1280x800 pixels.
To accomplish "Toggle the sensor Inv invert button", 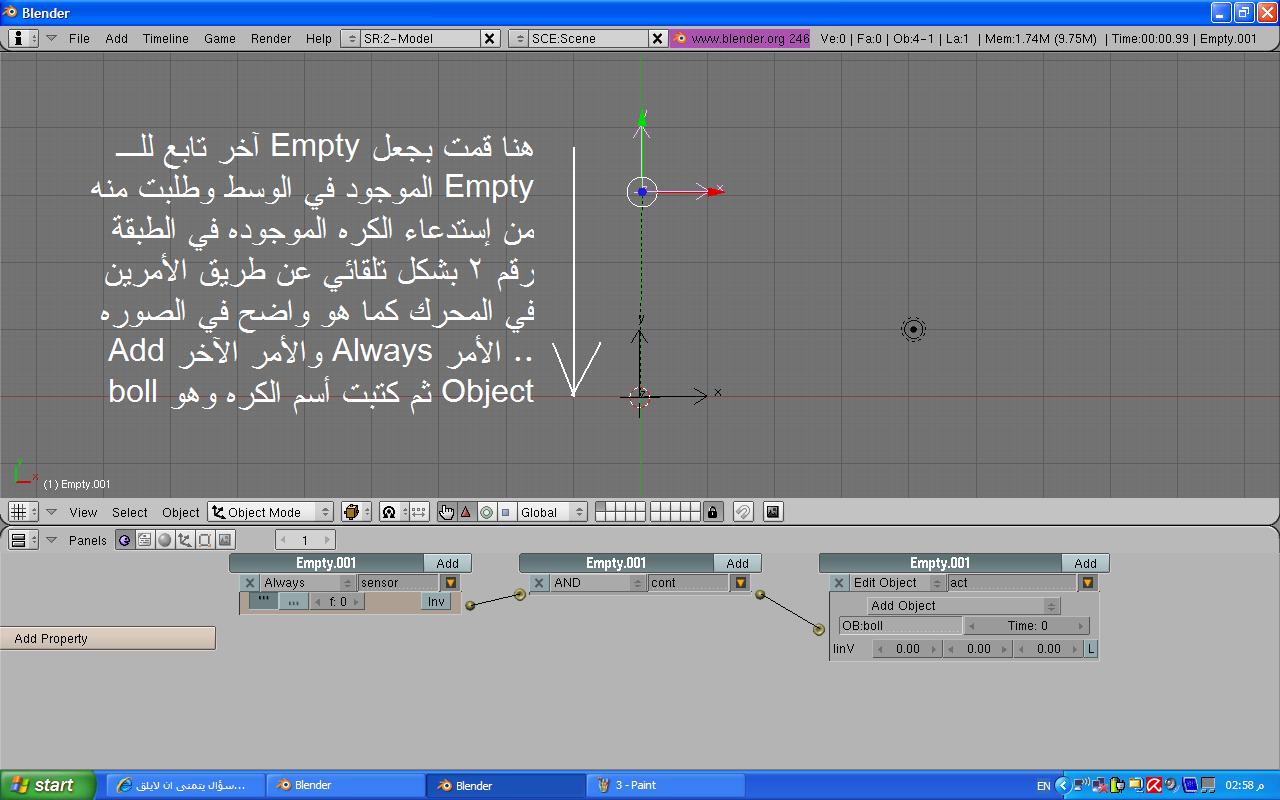I will 436,602.
